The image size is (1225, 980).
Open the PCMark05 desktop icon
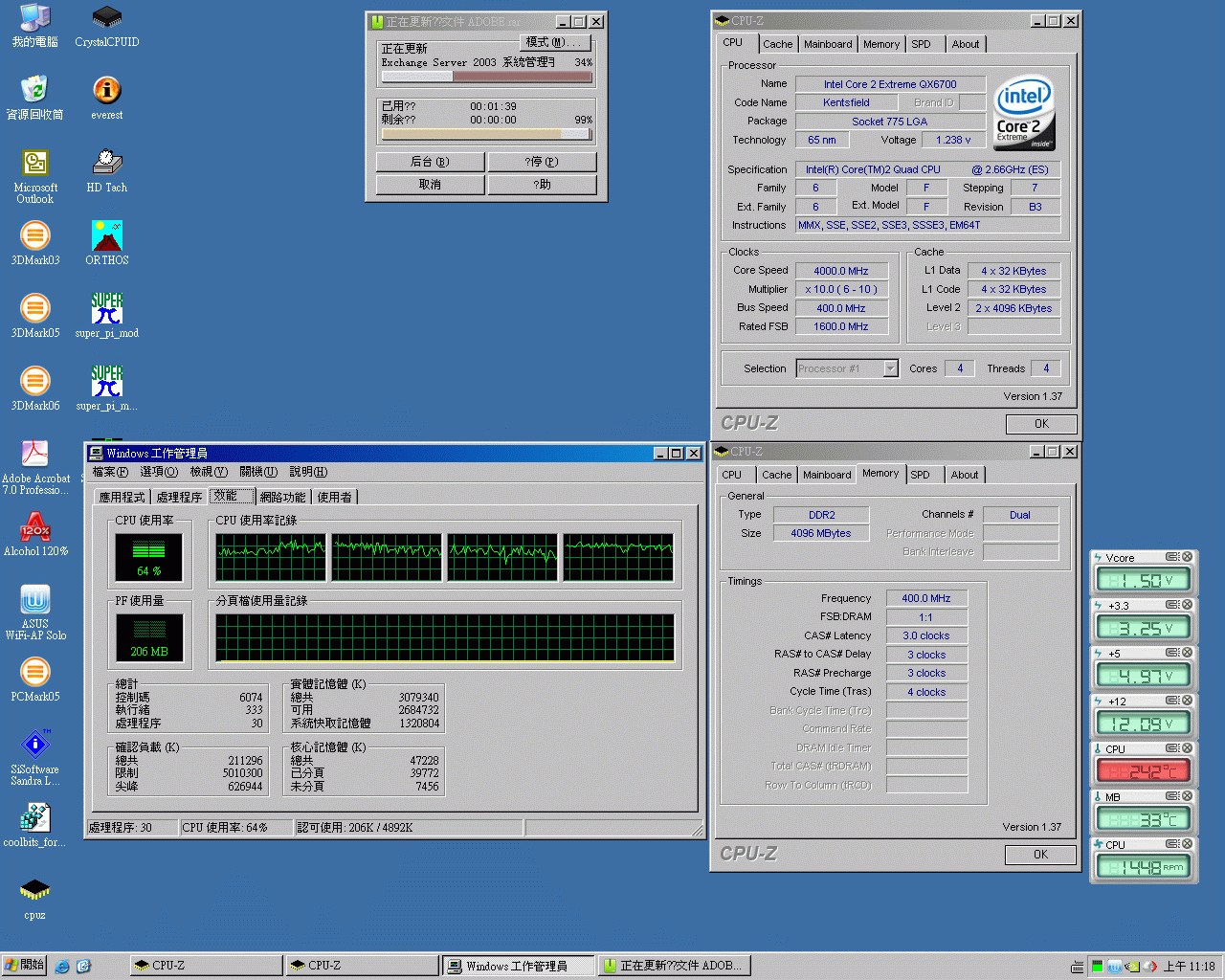(35, 679)
